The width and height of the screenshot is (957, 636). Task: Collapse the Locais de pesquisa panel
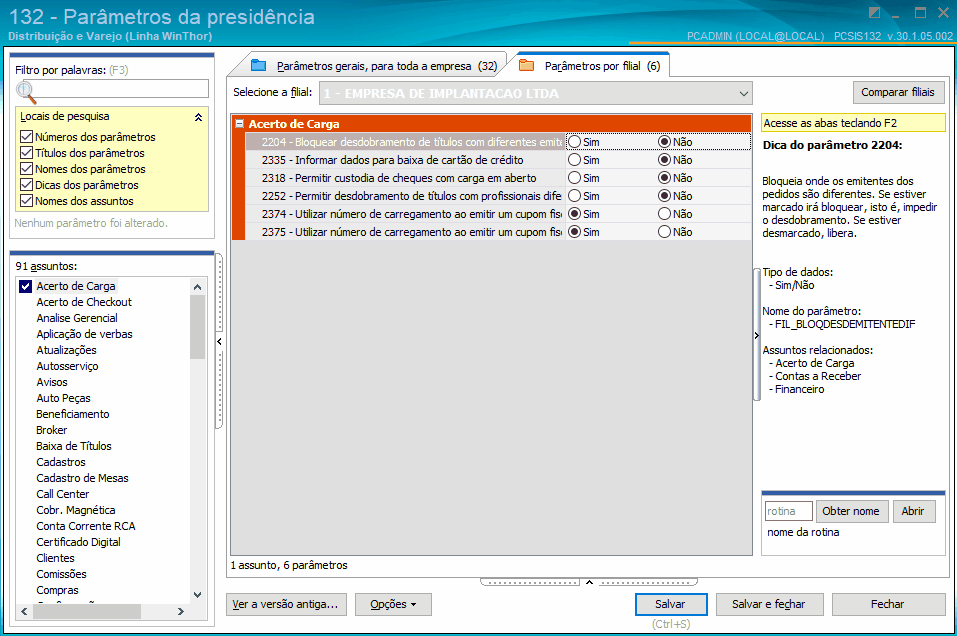click(198, 117)
